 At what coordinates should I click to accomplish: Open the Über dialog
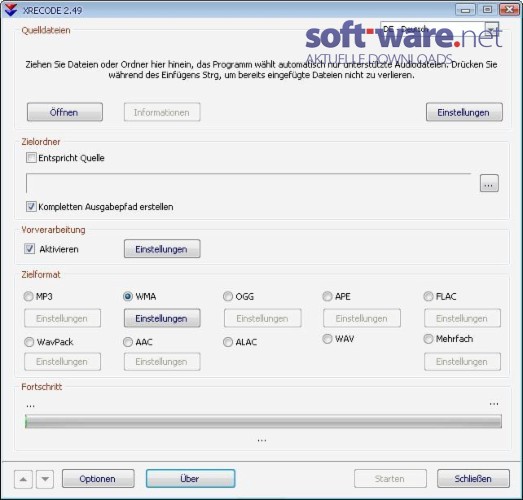[x=190, y=479]
